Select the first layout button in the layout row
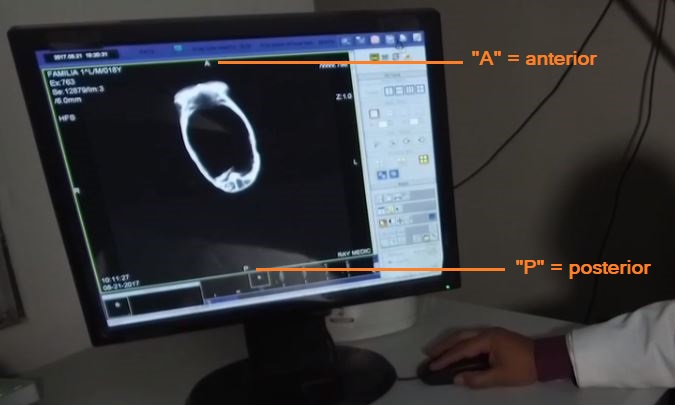Screen dimensions: 675x405 tap(387, 91)
